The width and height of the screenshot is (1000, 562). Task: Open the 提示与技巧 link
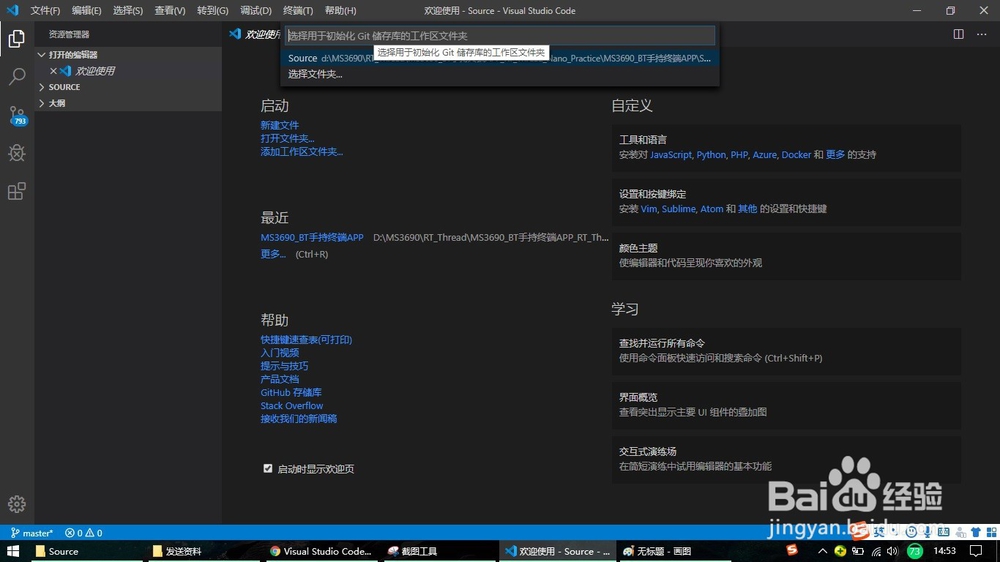click(284, 366)
